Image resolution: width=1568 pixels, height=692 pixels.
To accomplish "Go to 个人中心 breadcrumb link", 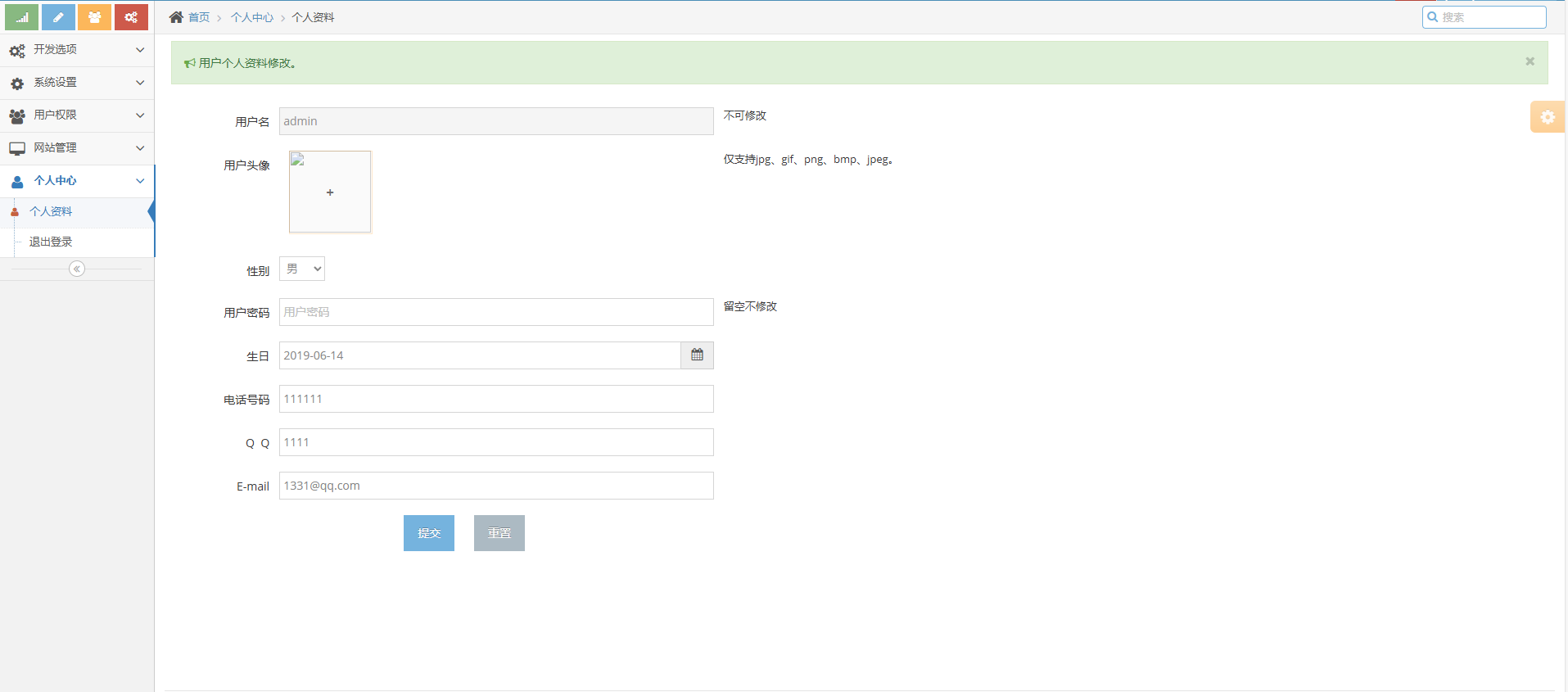I will (x=252, y=17).
